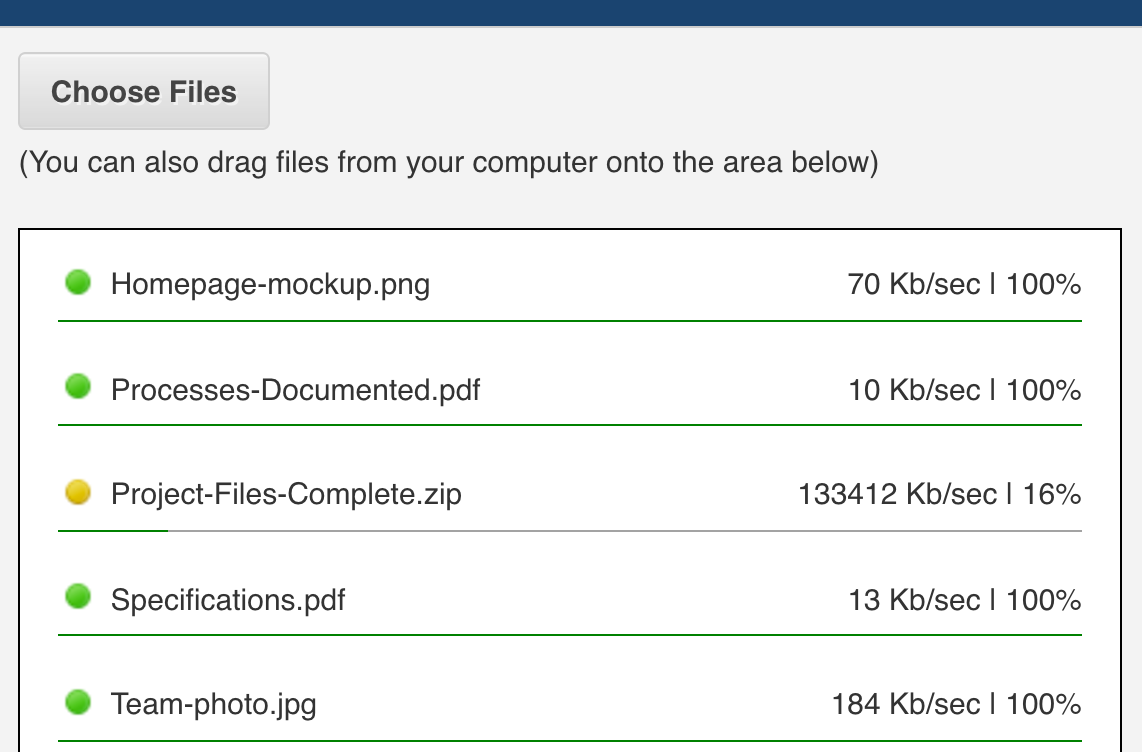The image size is (1142, 752).
Task: Click green status dot for Specifications.pdf
Action: [x=78, y=596]
